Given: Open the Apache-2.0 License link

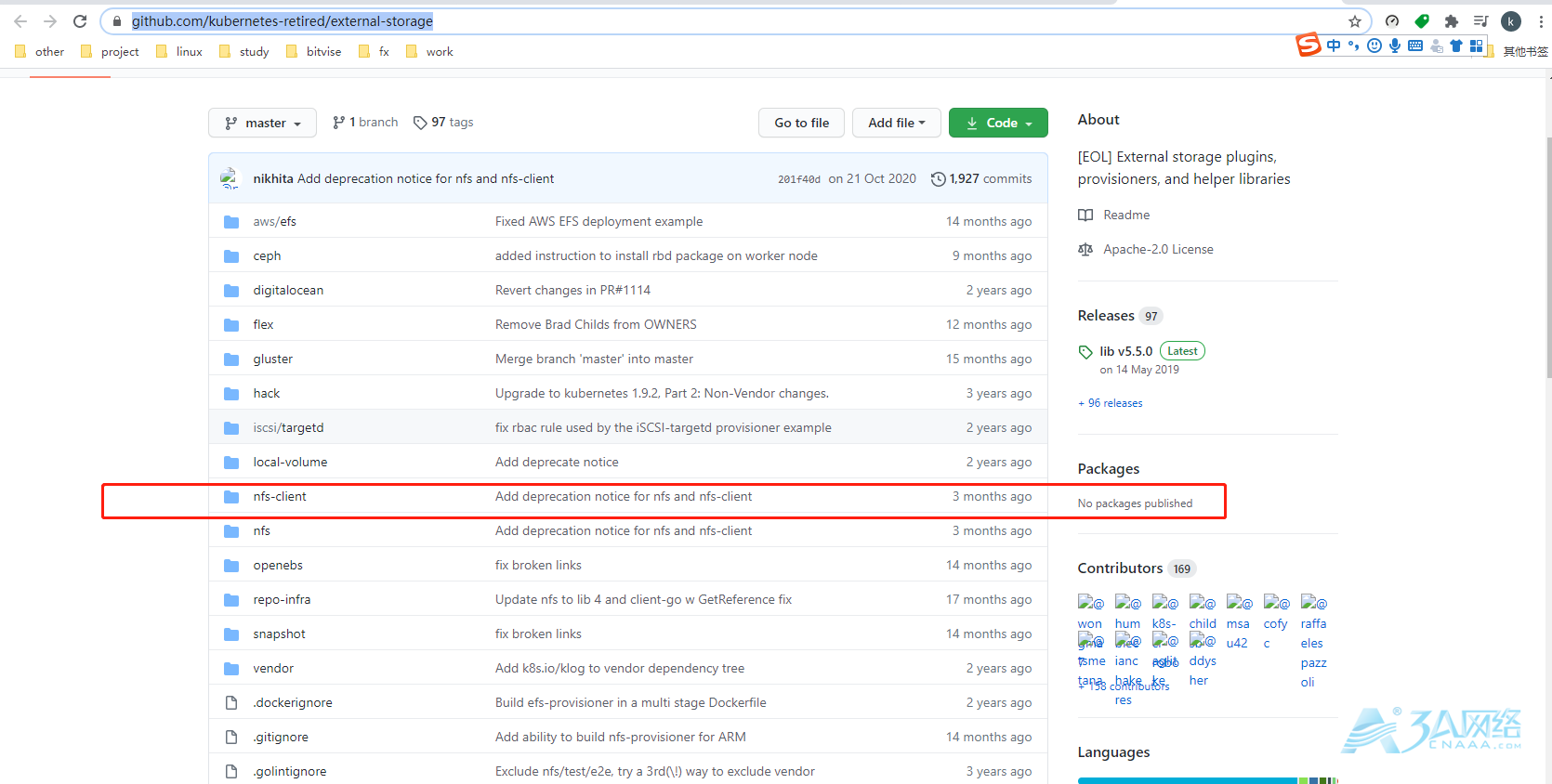Looking at the screenshot, I should (x=1158, y=249).
